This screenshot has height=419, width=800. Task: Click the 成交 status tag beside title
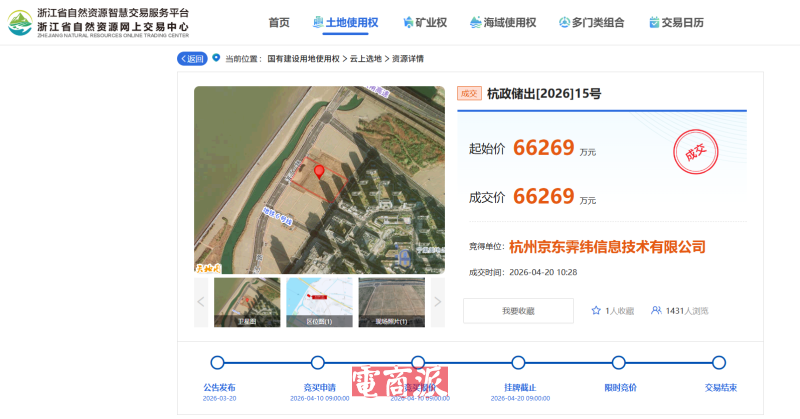[469, 93]
